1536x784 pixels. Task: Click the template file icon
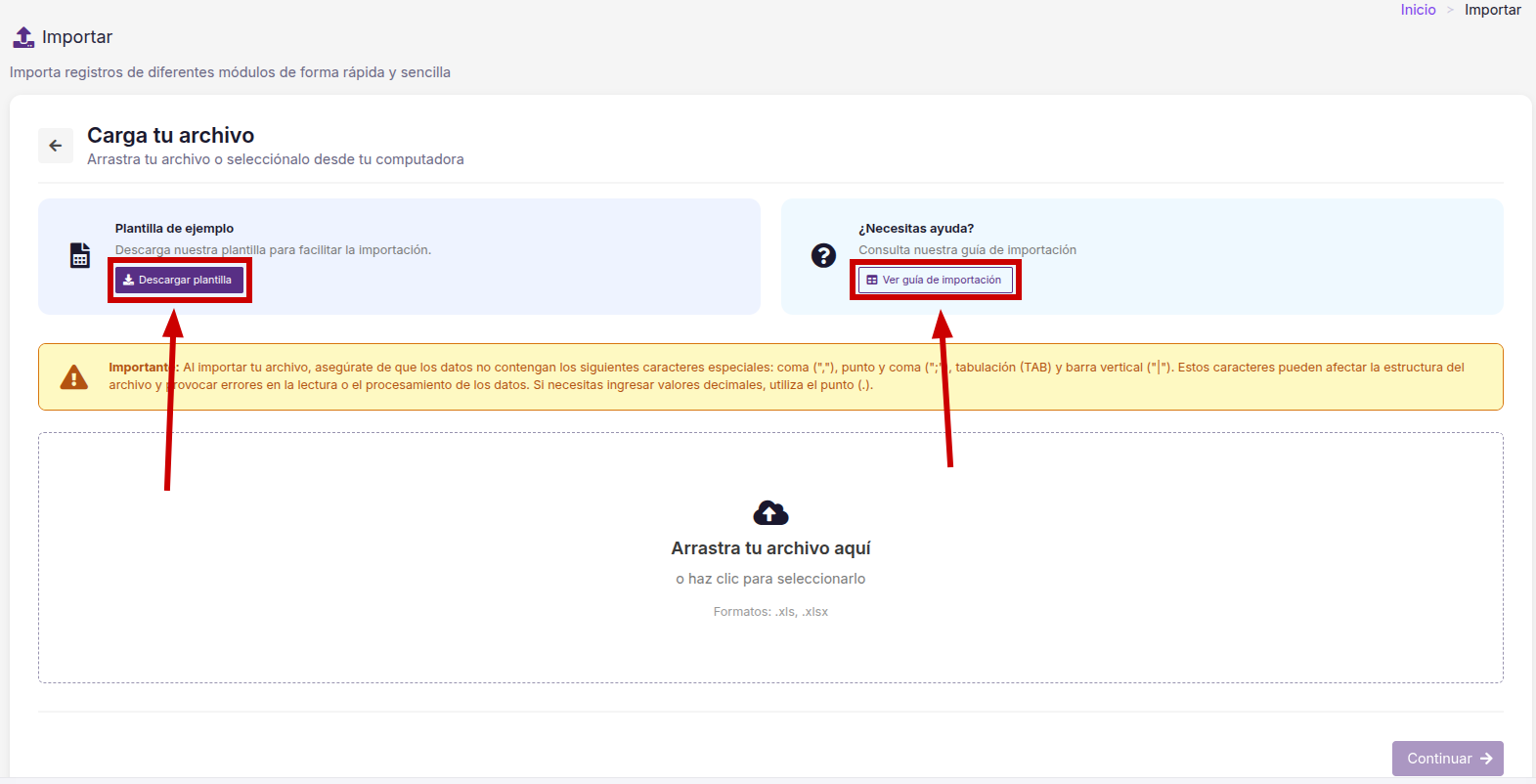tap(80, 255)
